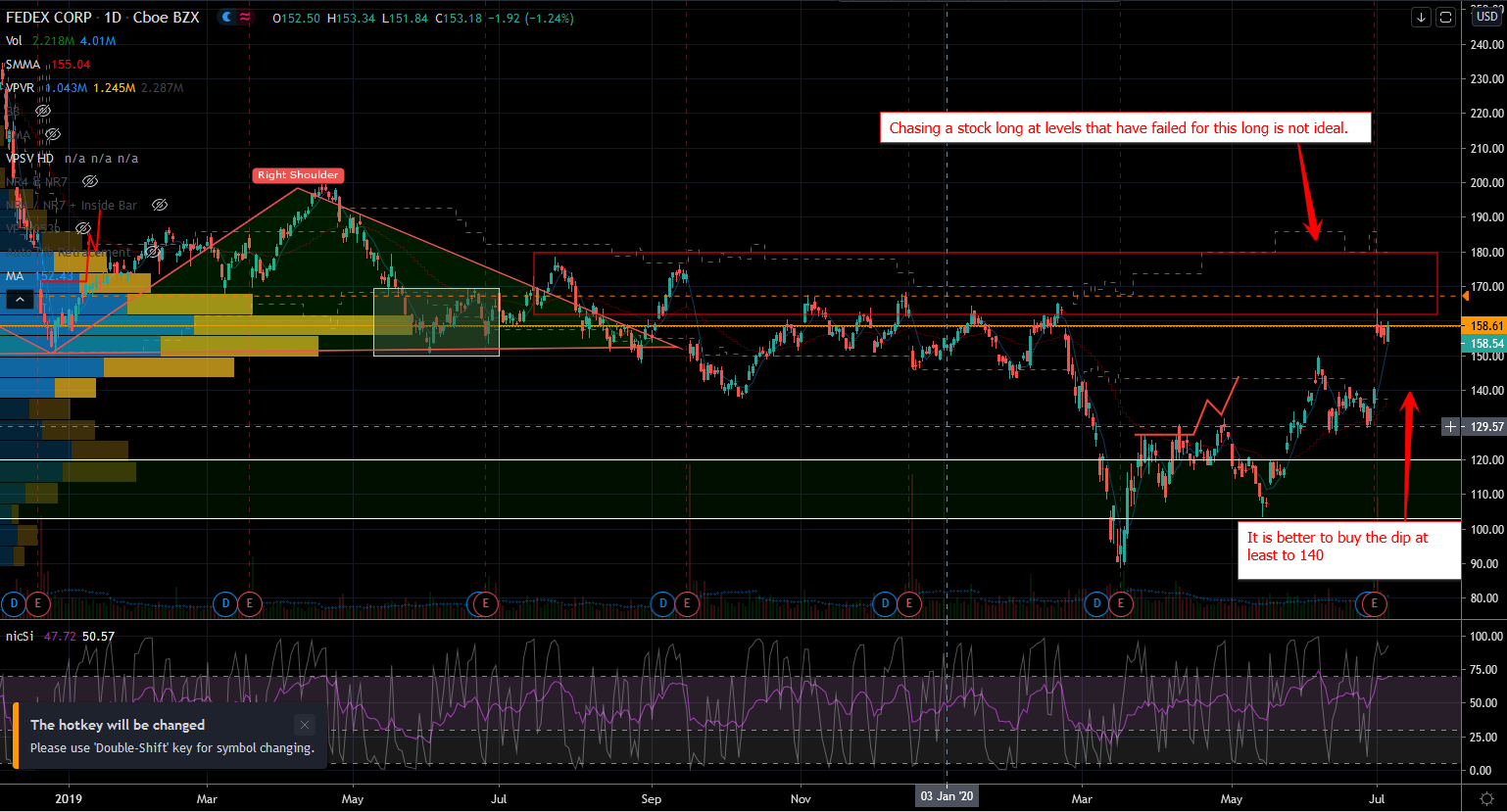Unhide the NR4 / NR7 + Inside Bar indicator

(x=160, y=206)
